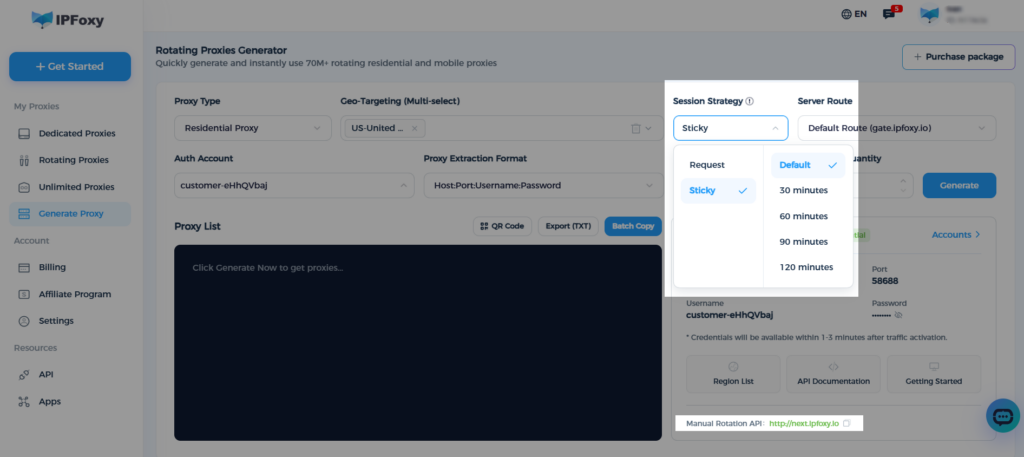Open Dedicated Proxies page label
1024x457 pixels.
tap(77, 133)
